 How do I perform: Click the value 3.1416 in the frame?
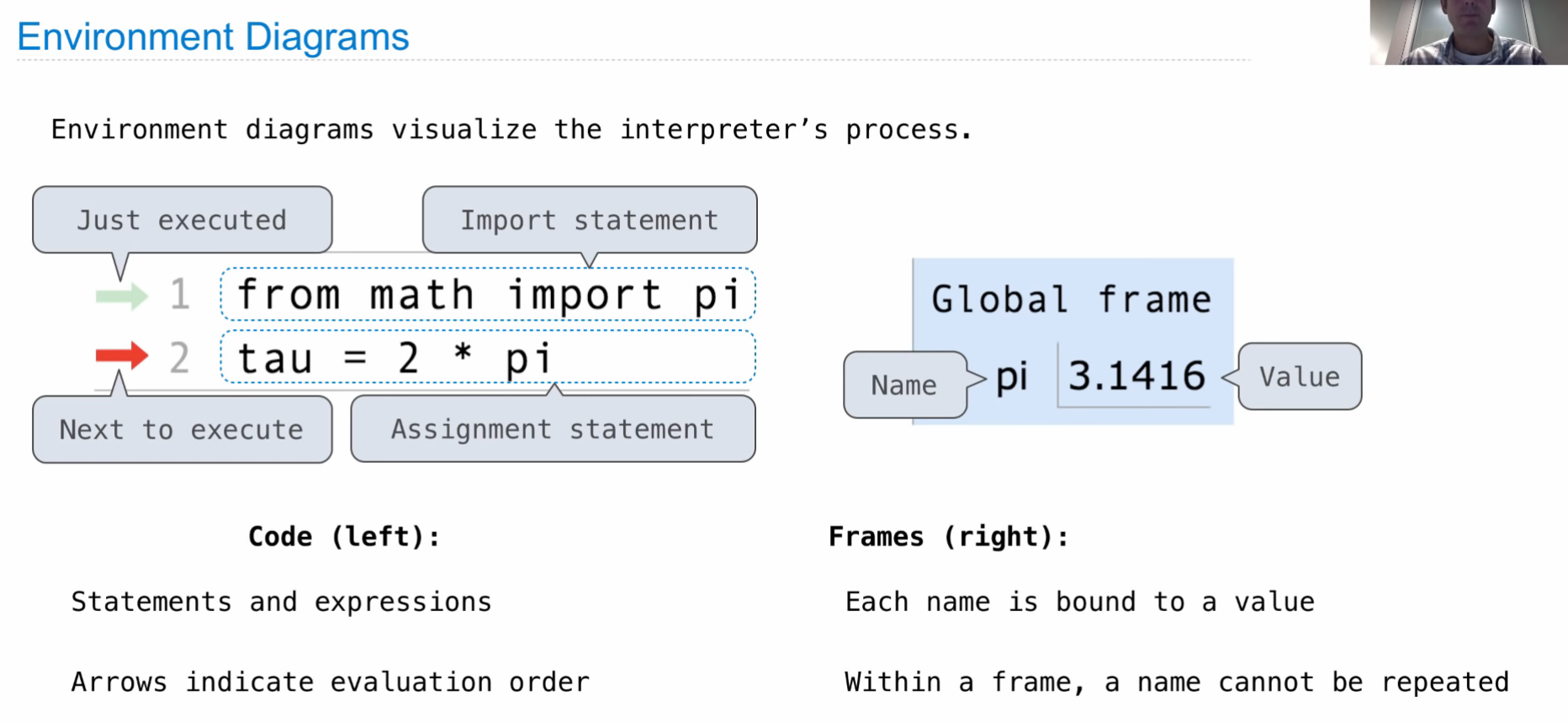point(1136,375)
